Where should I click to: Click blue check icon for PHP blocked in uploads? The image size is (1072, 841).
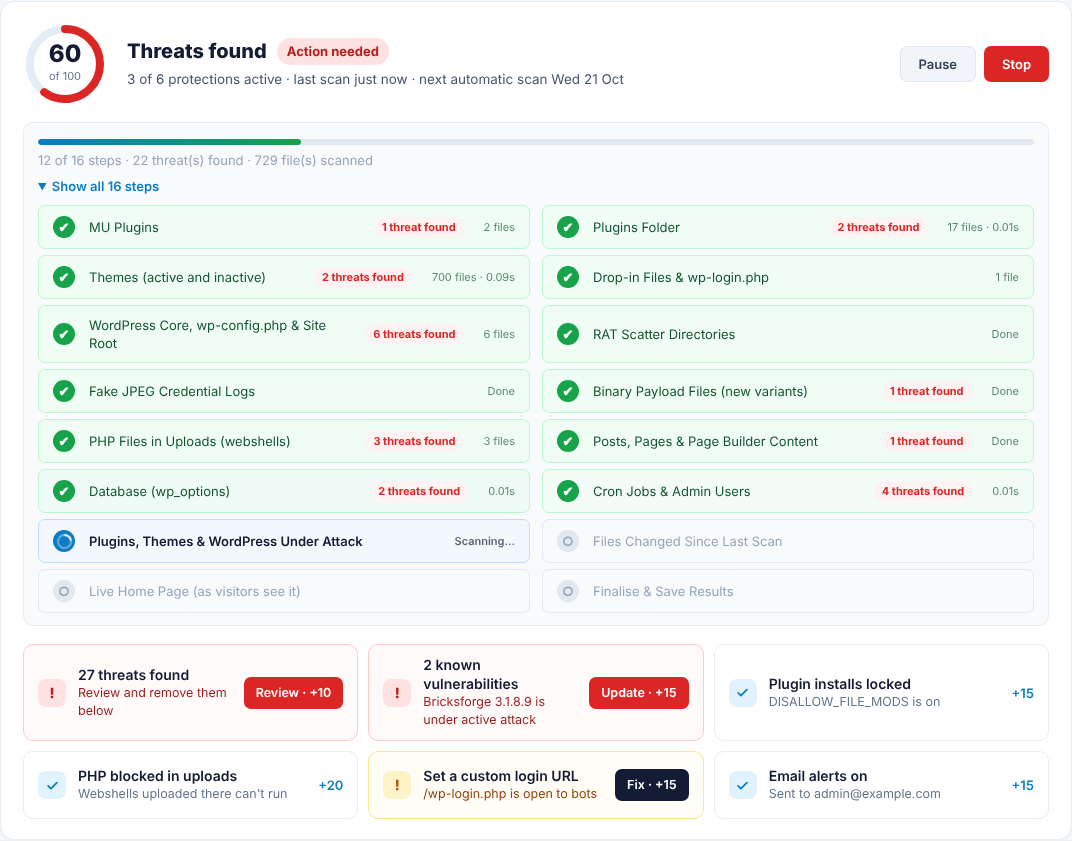click(52, 785)
